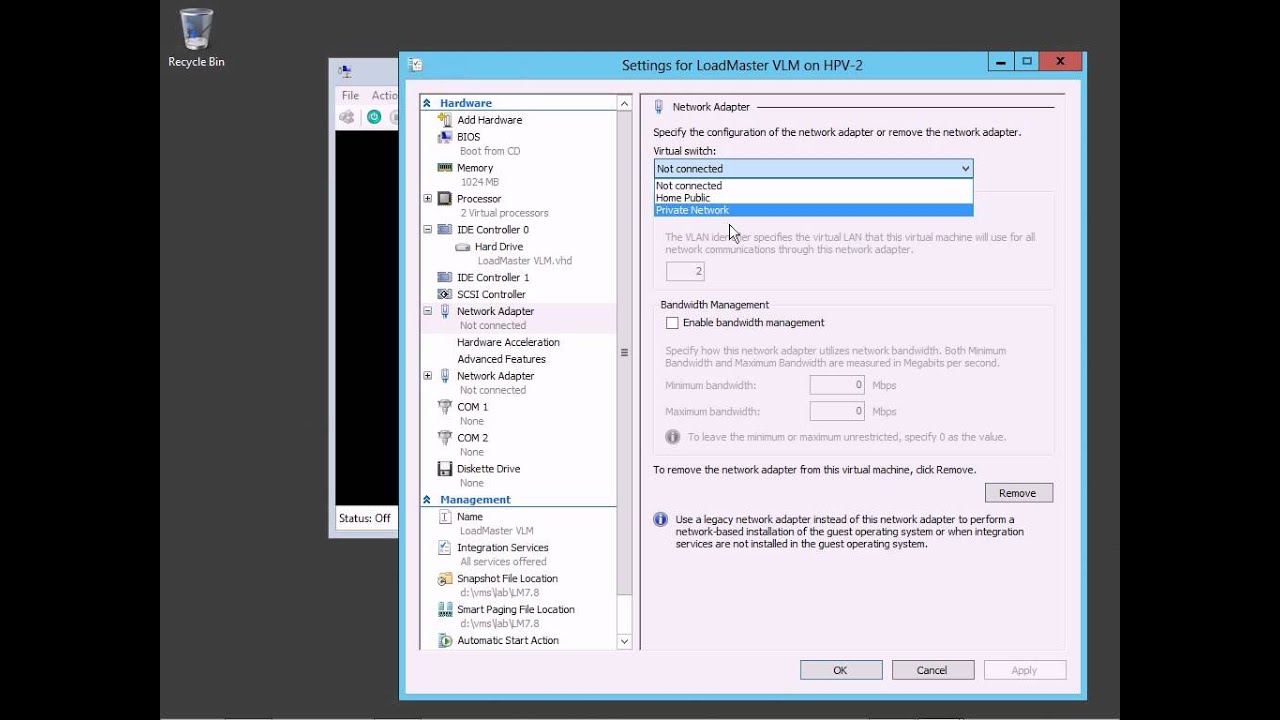The width and height of the screenshot is (1280, 720).
Task: Select LoadMaster VLM.vhd text under Hard Drive
Action: pyautogui.click(x=524, y=261)
